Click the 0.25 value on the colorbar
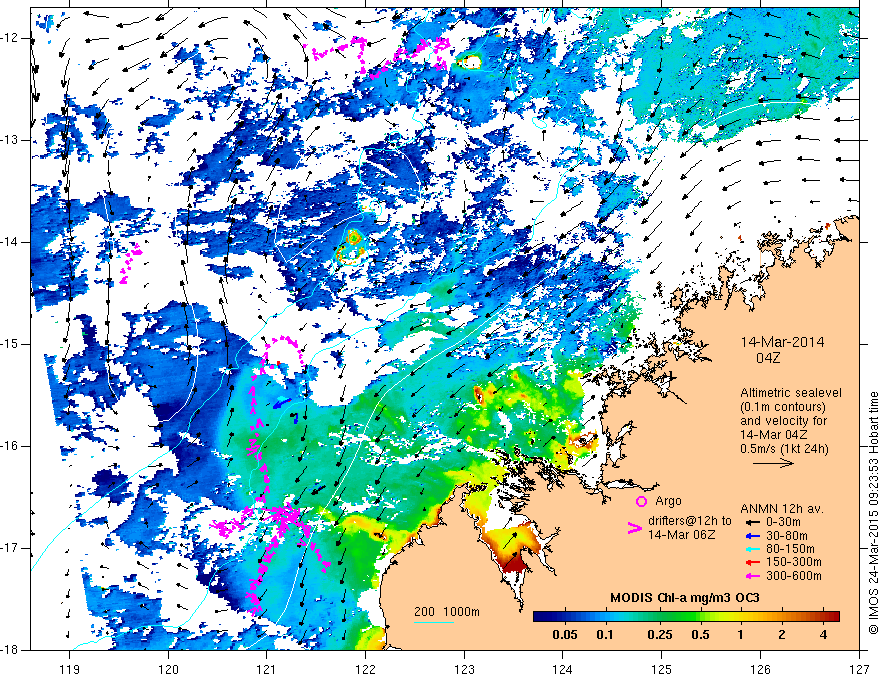 659,635
